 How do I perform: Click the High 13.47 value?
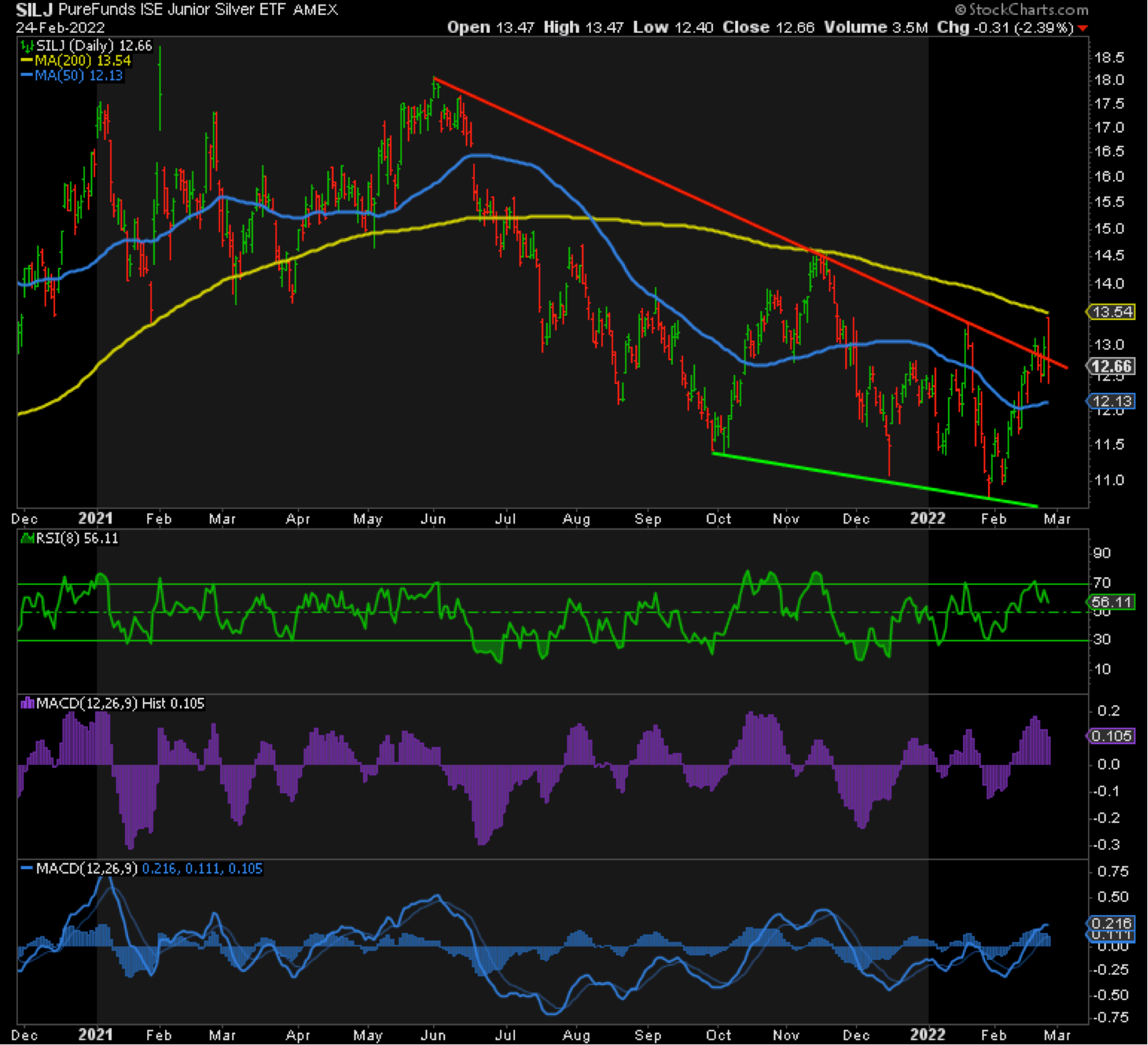tap(583, 27)
